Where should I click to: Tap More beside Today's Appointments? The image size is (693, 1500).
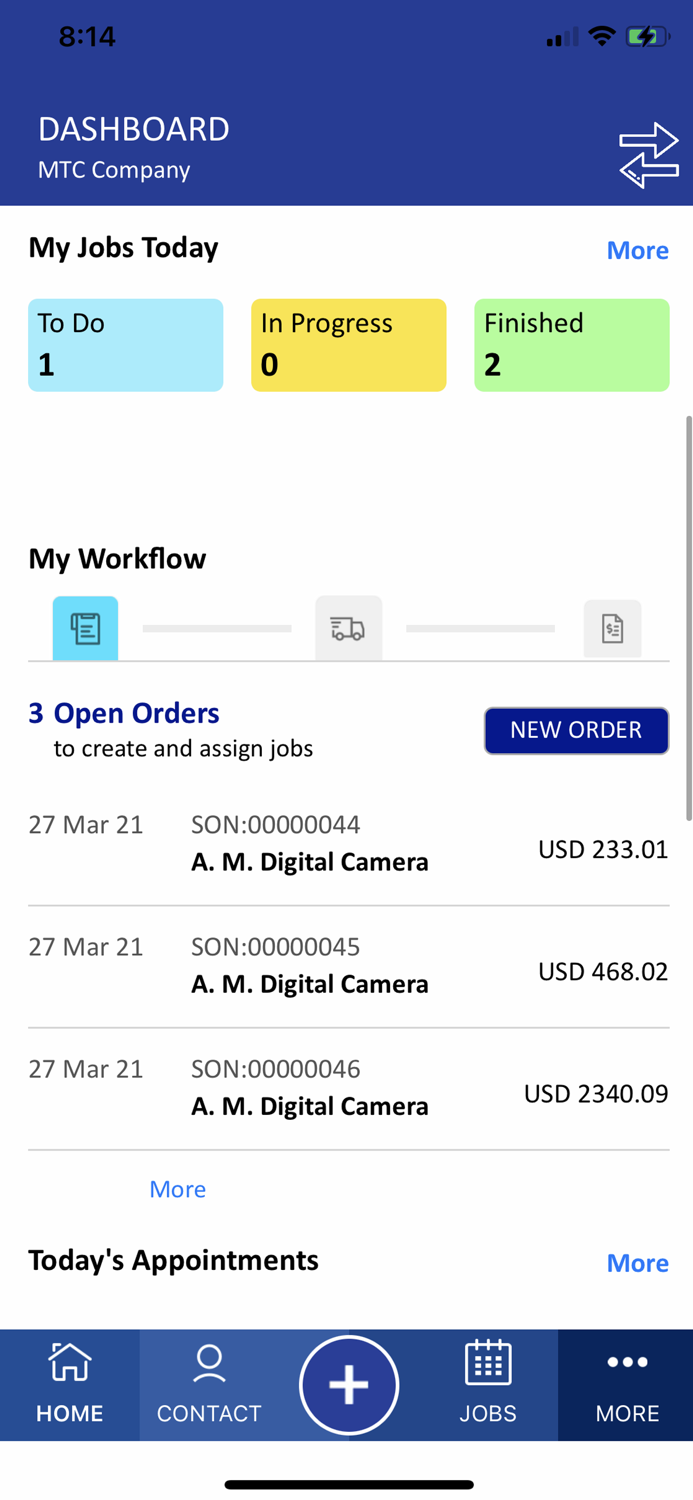pos(638,1263)
